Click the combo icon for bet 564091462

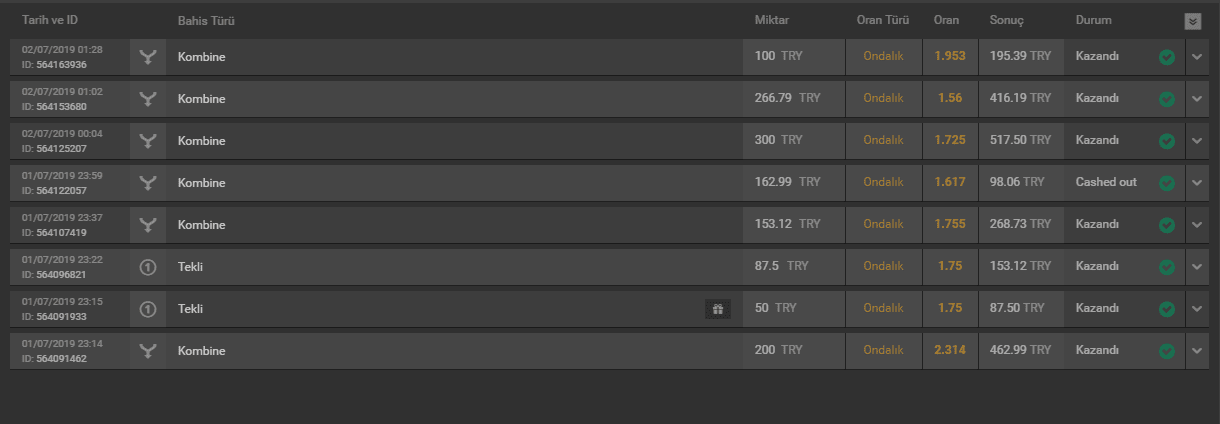point(148,351)
